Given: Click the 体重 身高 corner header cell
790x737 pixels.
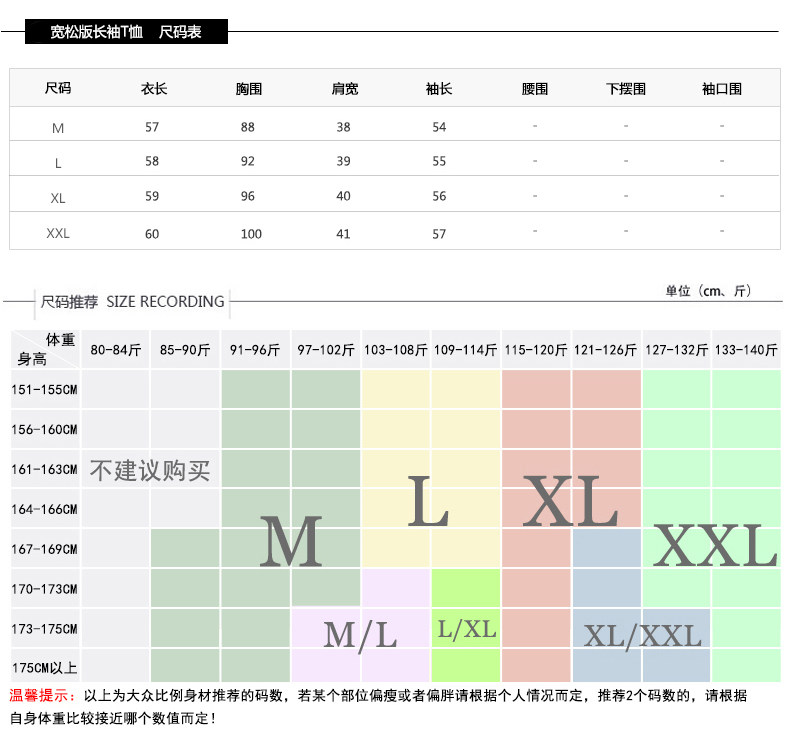Looking at the screenshot, I should tap(45, 350).
